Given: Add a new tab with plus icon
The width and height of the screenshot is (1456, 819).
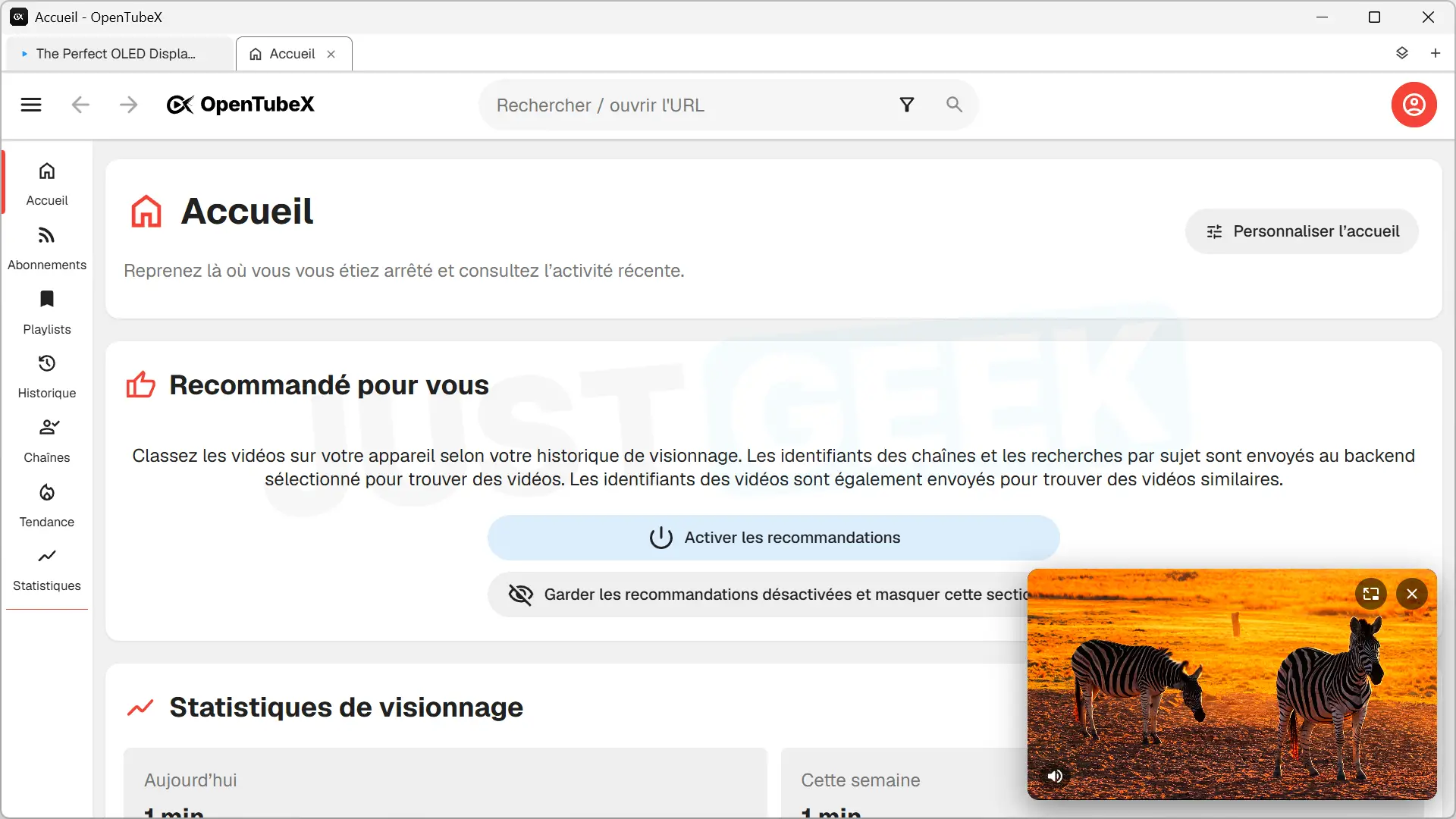Looking at the screenshot, I should click(x=1435, y=53).
